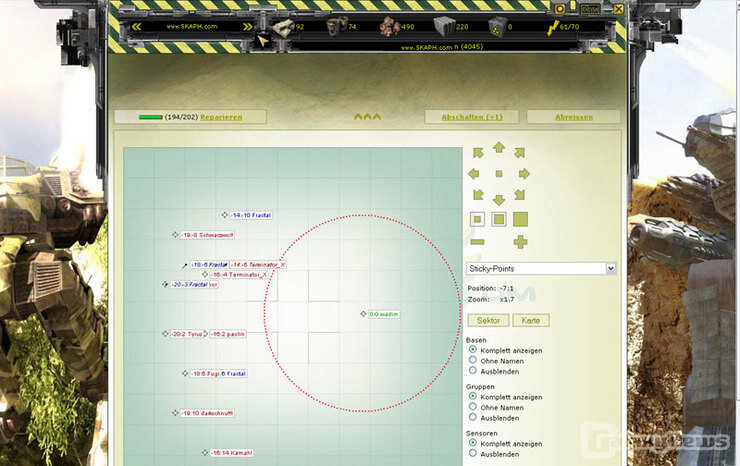Select the '-16:-4 Terminator_X' base label
Viewport: 740px width, 466px height.
tap(239, 274)
